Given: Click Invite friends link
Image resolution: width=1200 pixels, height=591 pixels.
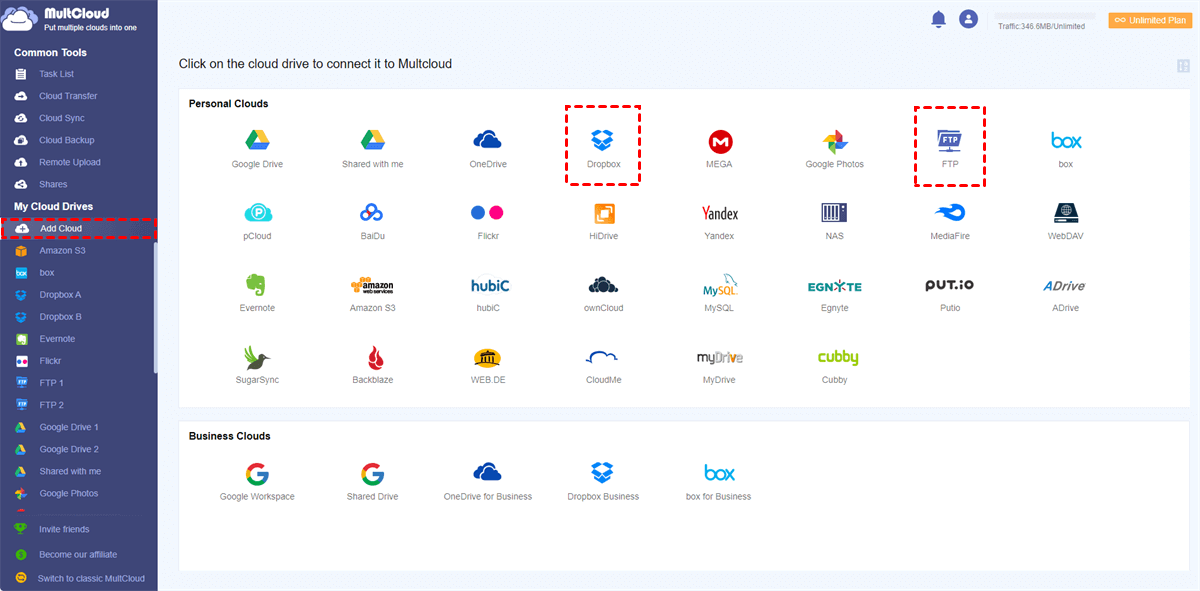Looking at the screenshot, I should (64, 529).
